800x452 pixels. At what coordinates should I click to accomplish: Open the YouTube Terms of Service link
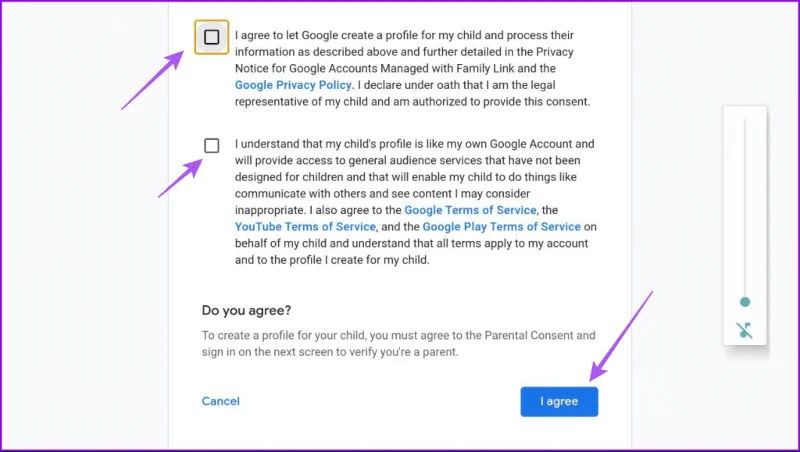pos(305,227)
